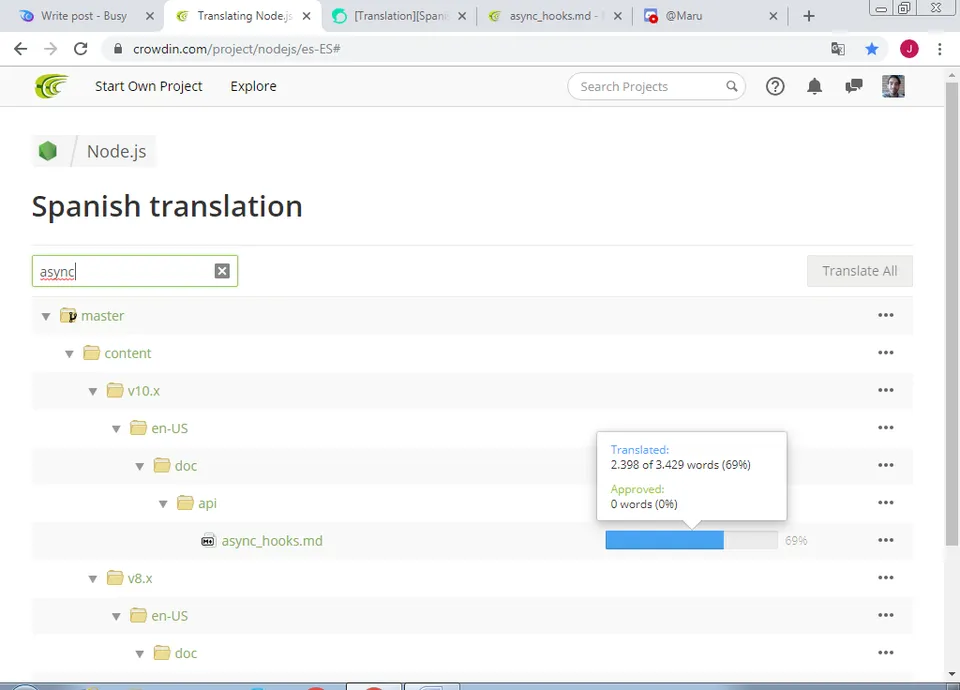Open the async_hooks.md file link
The height and width of the screenshot is (690, 960).
tap(272, 541)
